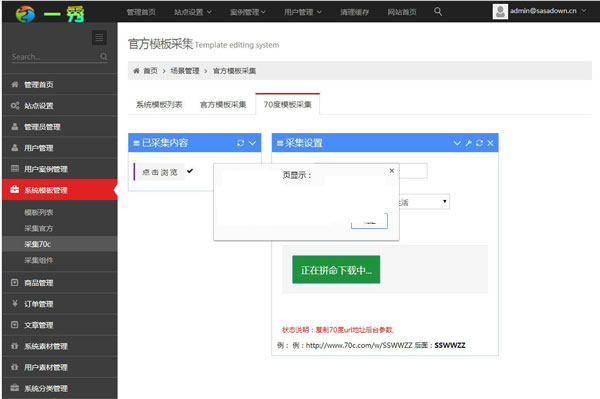Click the admin user avatar icon
This screenshot has height=399, width=600.
tap(500, 11)
